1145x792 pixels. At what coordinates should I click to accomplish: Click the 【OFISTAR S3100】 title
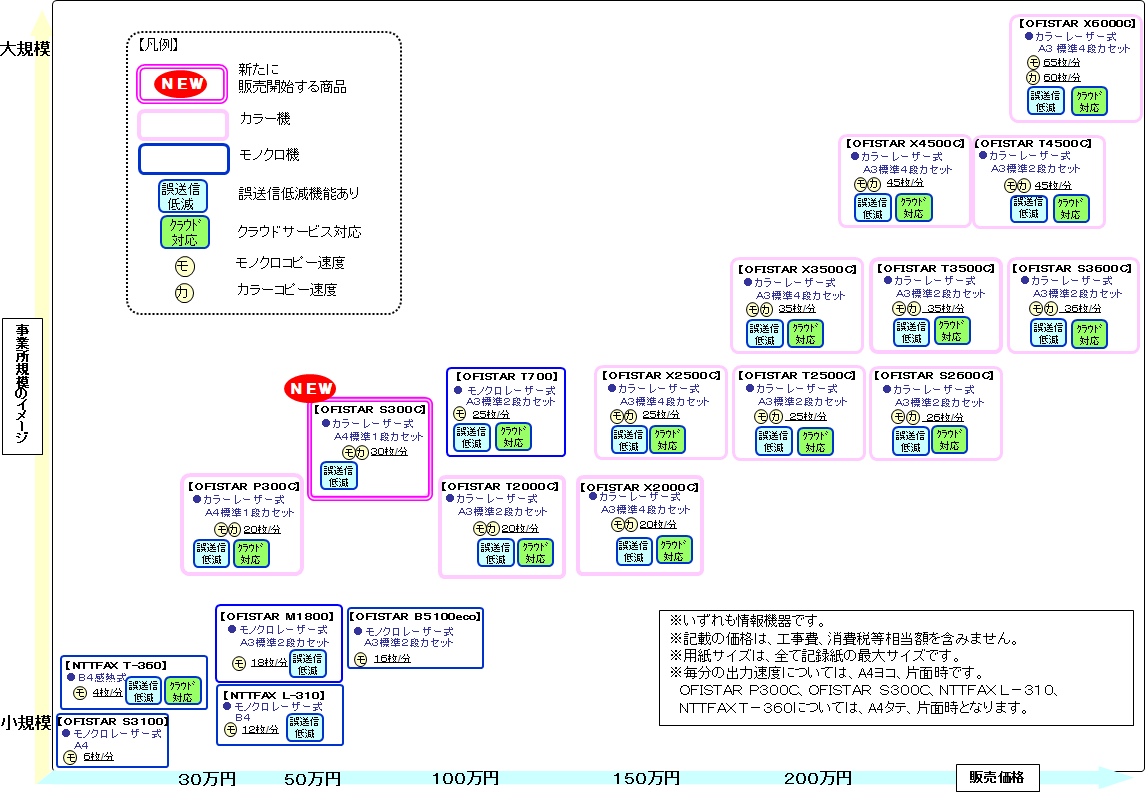point(112,721)
